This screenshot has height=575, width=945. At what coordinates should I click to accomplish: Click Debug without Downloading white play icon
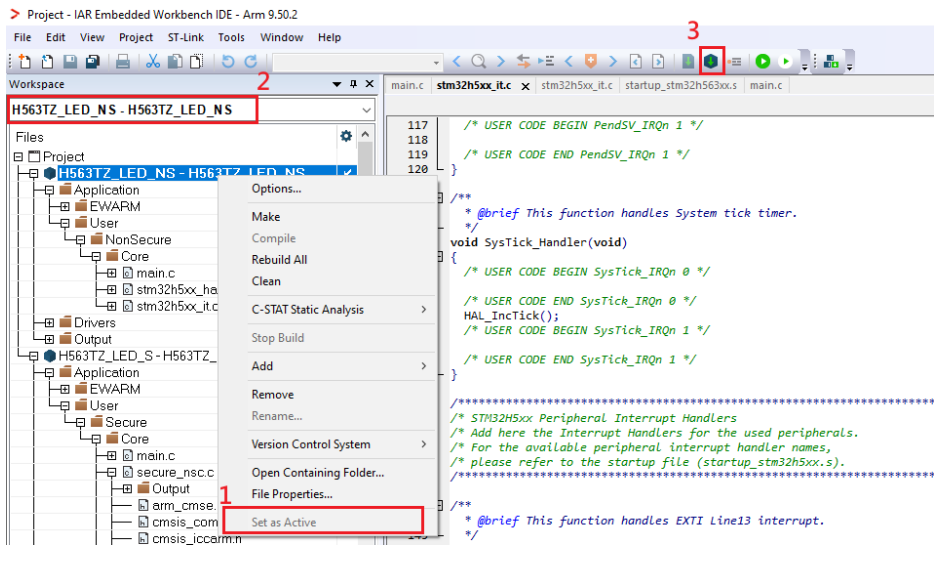(785, 61)
